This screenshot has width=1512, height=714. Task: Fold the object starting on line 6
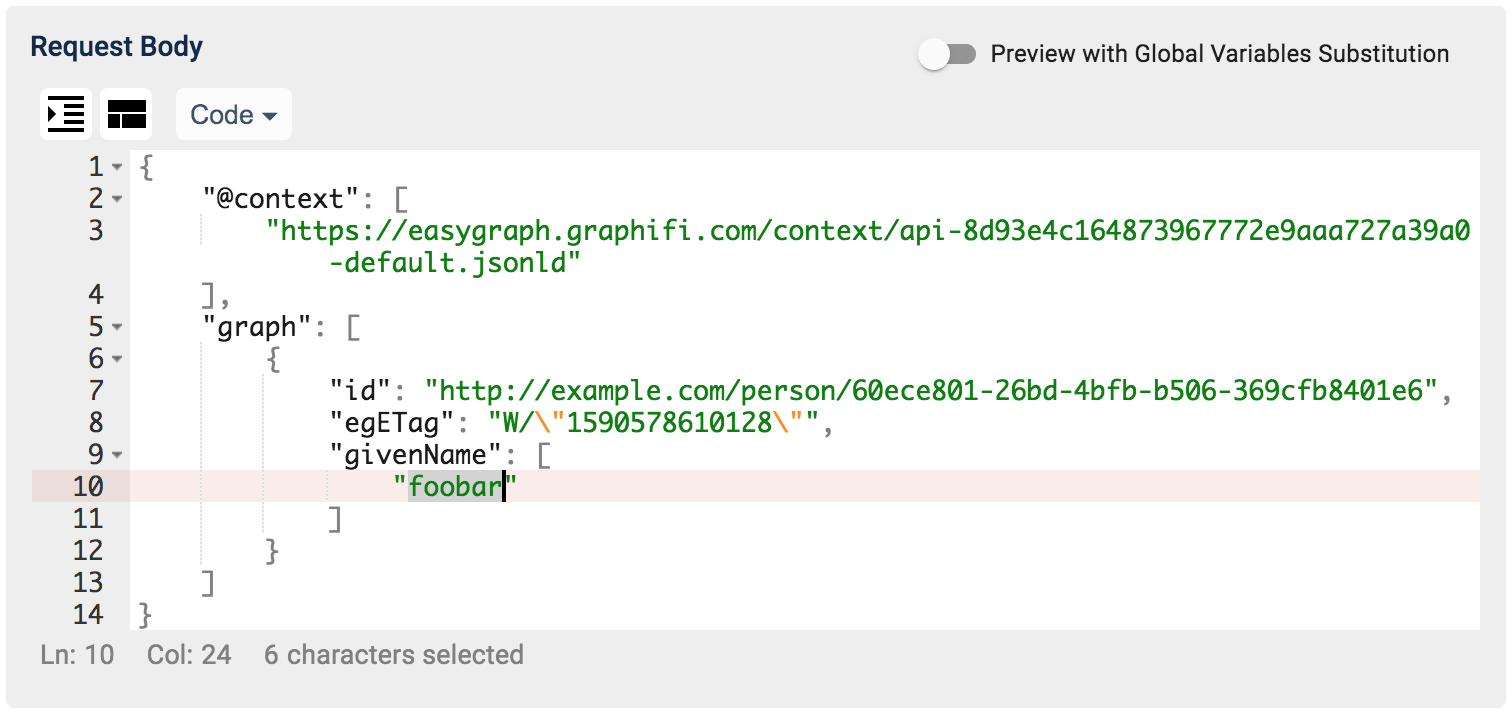point(118,359)
